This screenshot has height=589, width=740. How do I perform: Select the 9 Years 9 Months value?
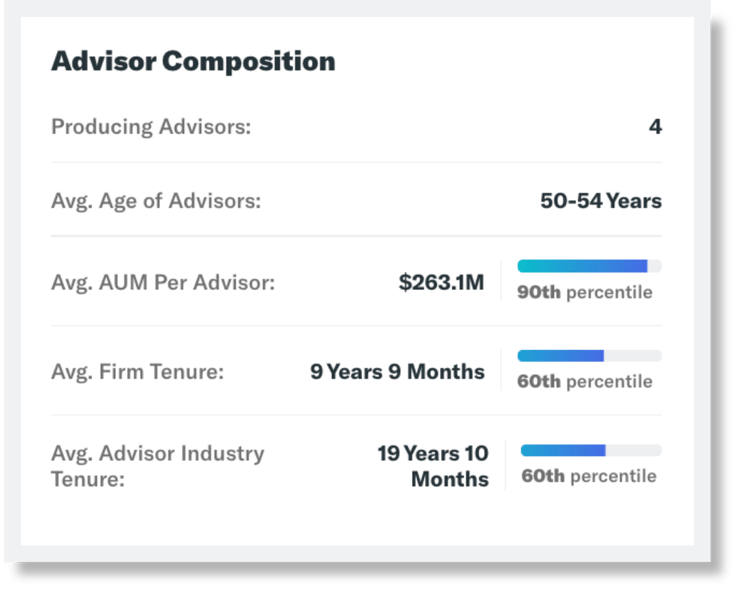(x=397, y=372)
